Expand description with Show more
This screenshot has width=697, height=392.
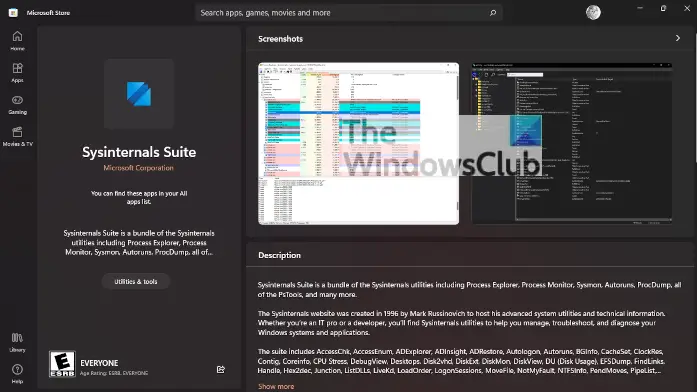276,386
